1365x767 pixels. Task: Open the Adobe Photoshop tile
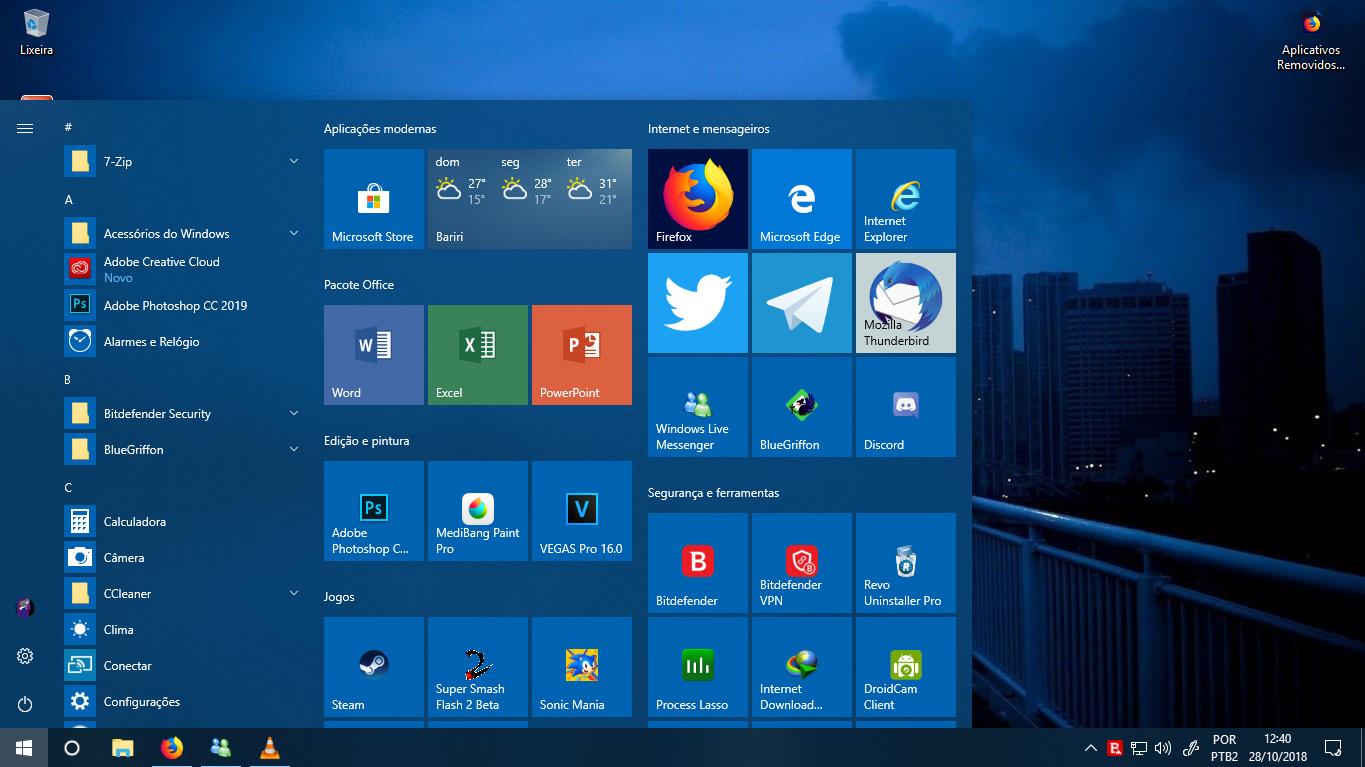374,511
